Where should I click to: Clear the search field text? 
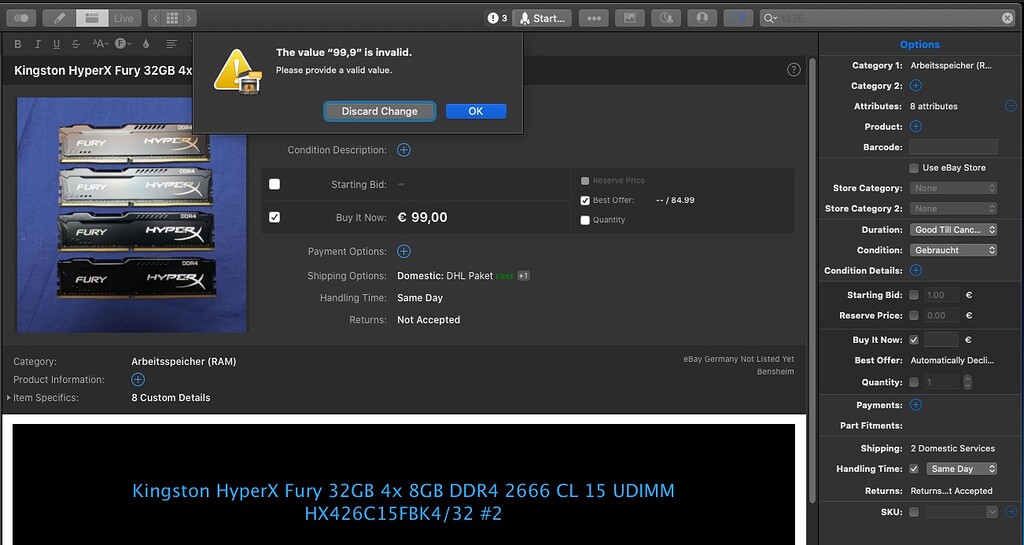pos(1008,18)
